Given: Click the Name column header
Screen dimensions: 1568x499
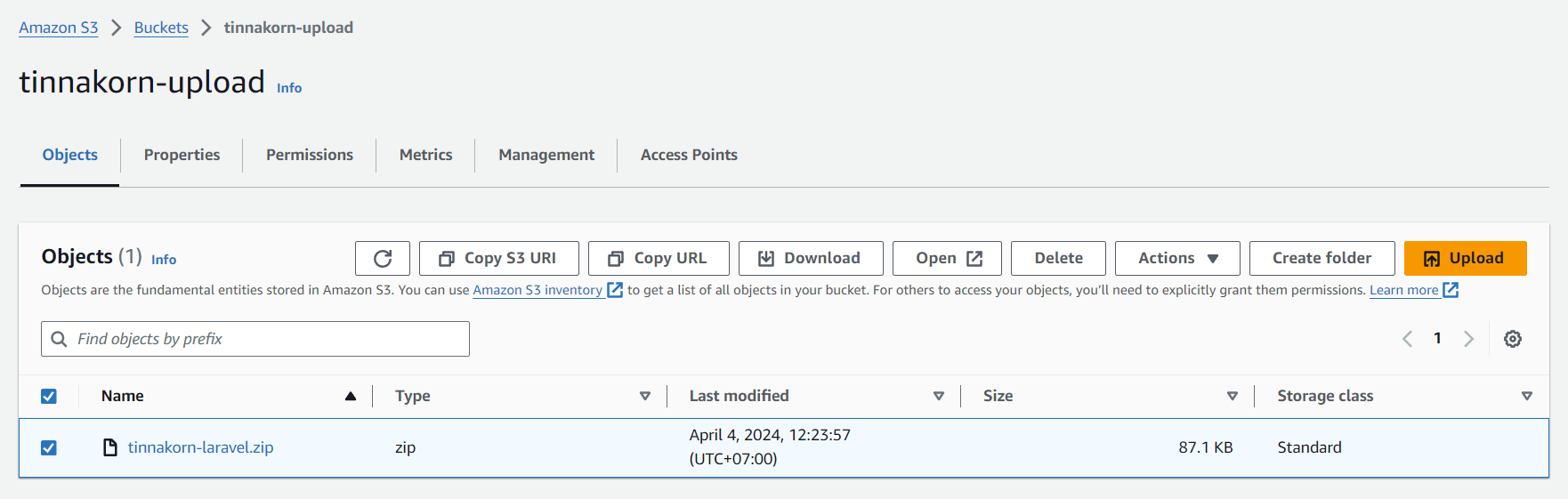Looking at the screenshot, I should pyautogui.click(x=123, y=396).
